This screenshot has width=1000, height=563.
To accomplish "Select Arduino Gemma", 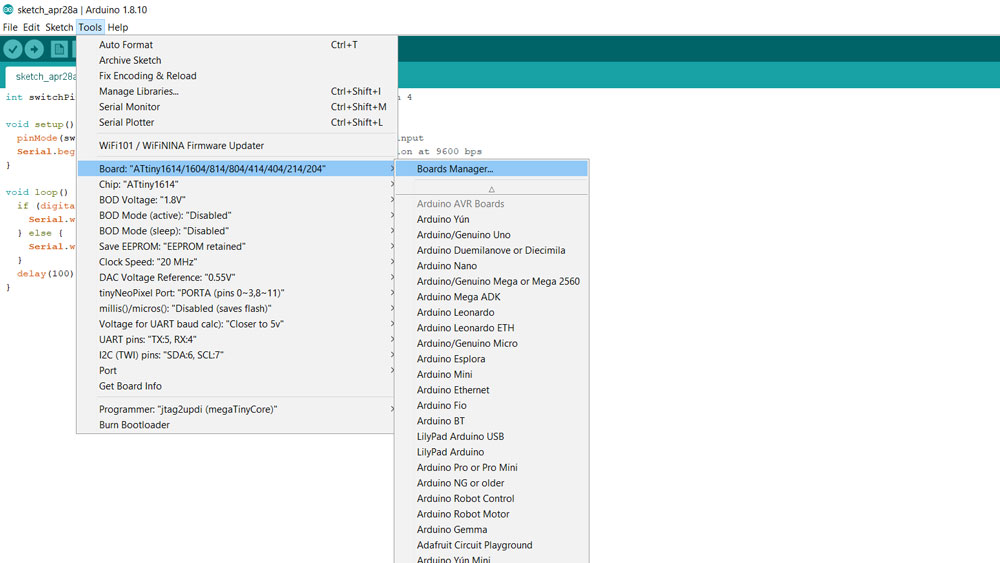I will tap(492, 530).
